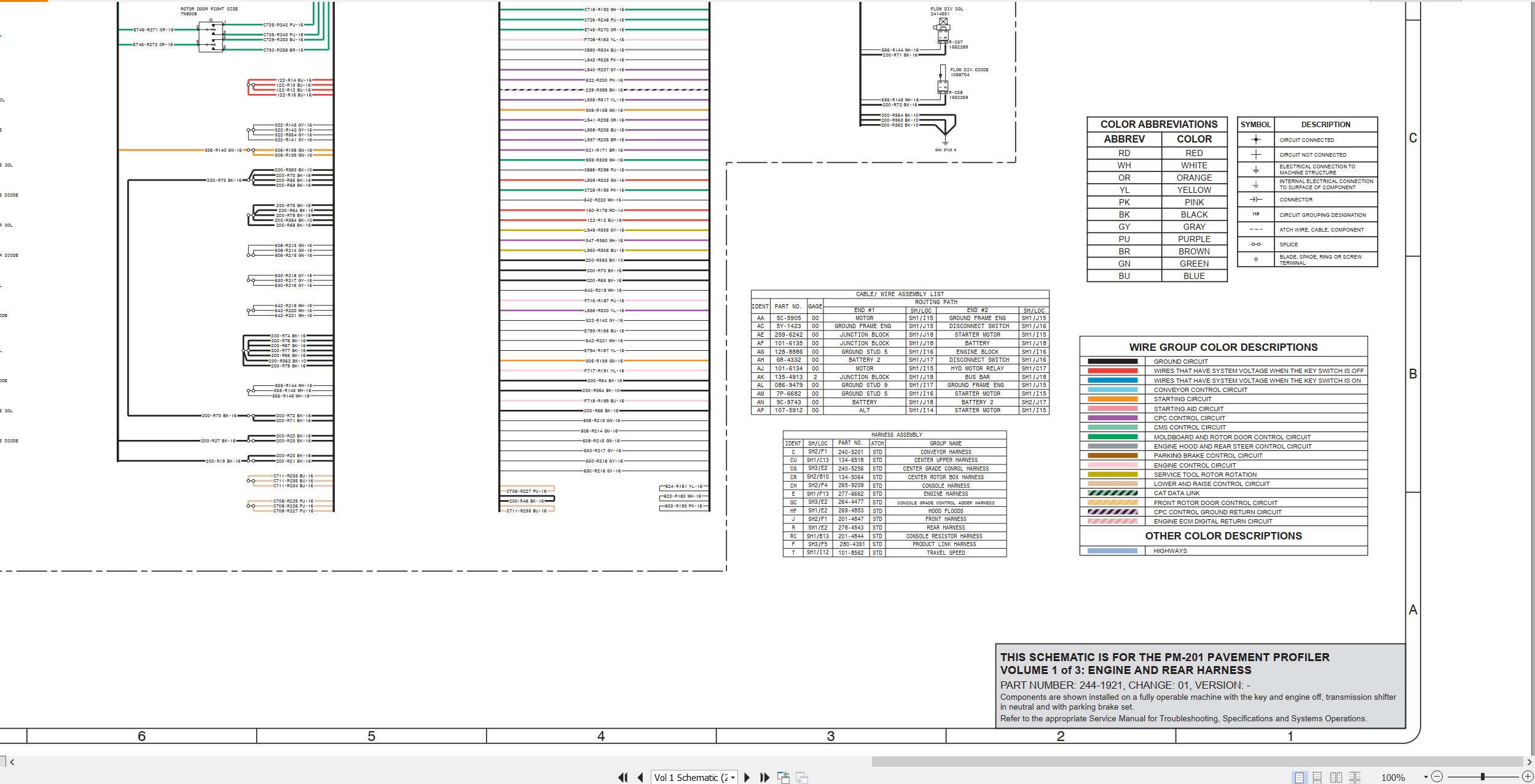Click the grayed next view icon
Screen dimensions: 1535x784
coord(802,777)
